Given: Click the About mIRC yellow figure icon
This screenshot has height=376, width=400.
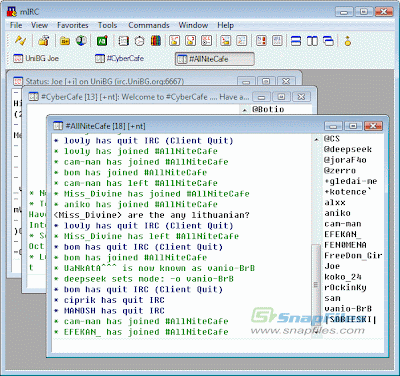Looking at the screenshot, I should coord(348,41).
